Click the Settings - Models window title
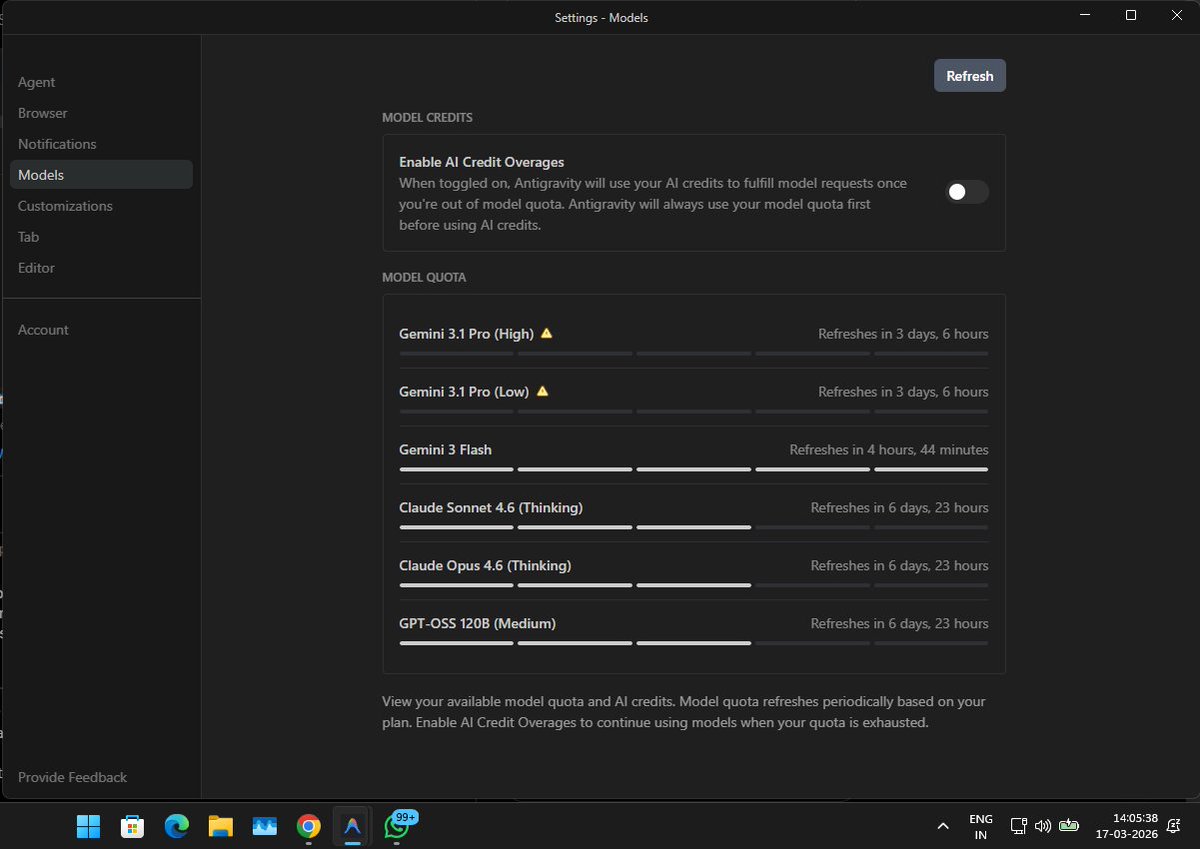Image resolution: width=1200 pixels, height=849 pixels. pos(602,18)
